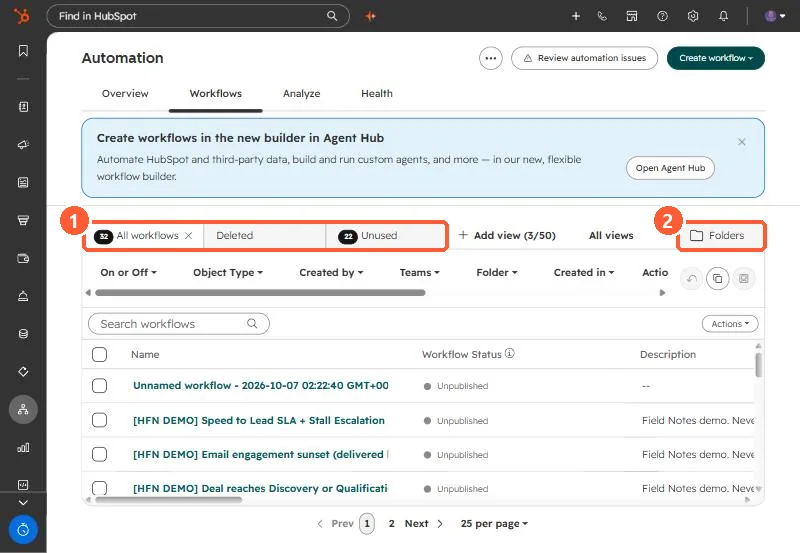
Task: Click the table vertical scrollbar thumb
Action: coord(759,365)
